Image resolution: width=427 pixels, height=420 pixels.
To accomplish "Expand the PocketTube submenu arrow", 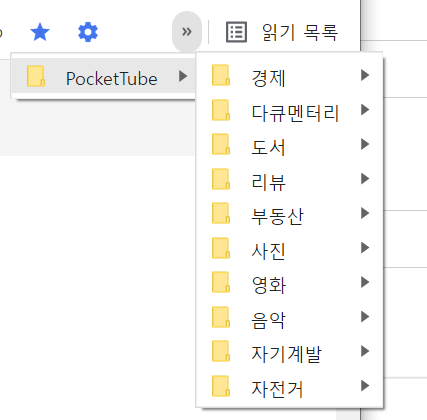I will click(183, 76).
